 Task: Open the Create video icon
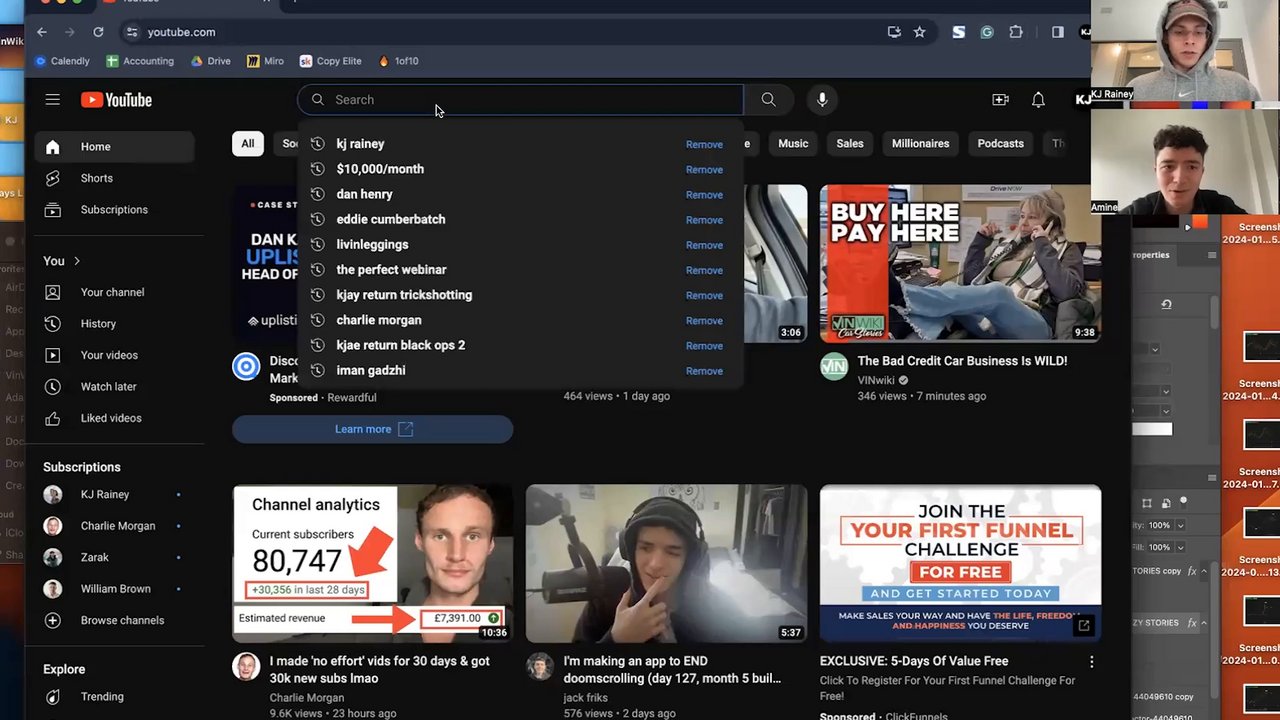click(x=1000, y=99)
